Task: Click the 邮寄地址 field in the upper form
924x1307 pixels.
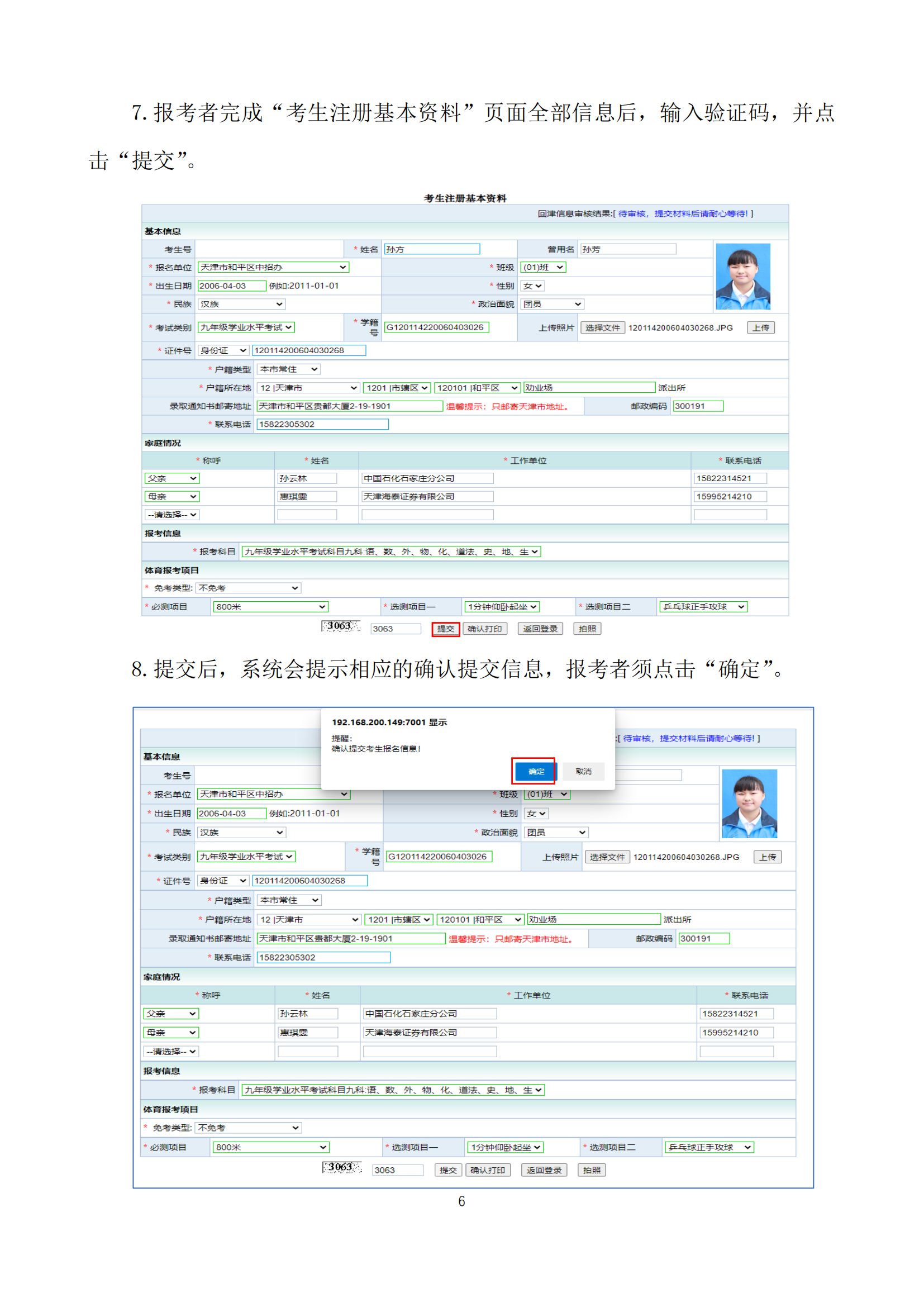Action: tap(350, 406)
